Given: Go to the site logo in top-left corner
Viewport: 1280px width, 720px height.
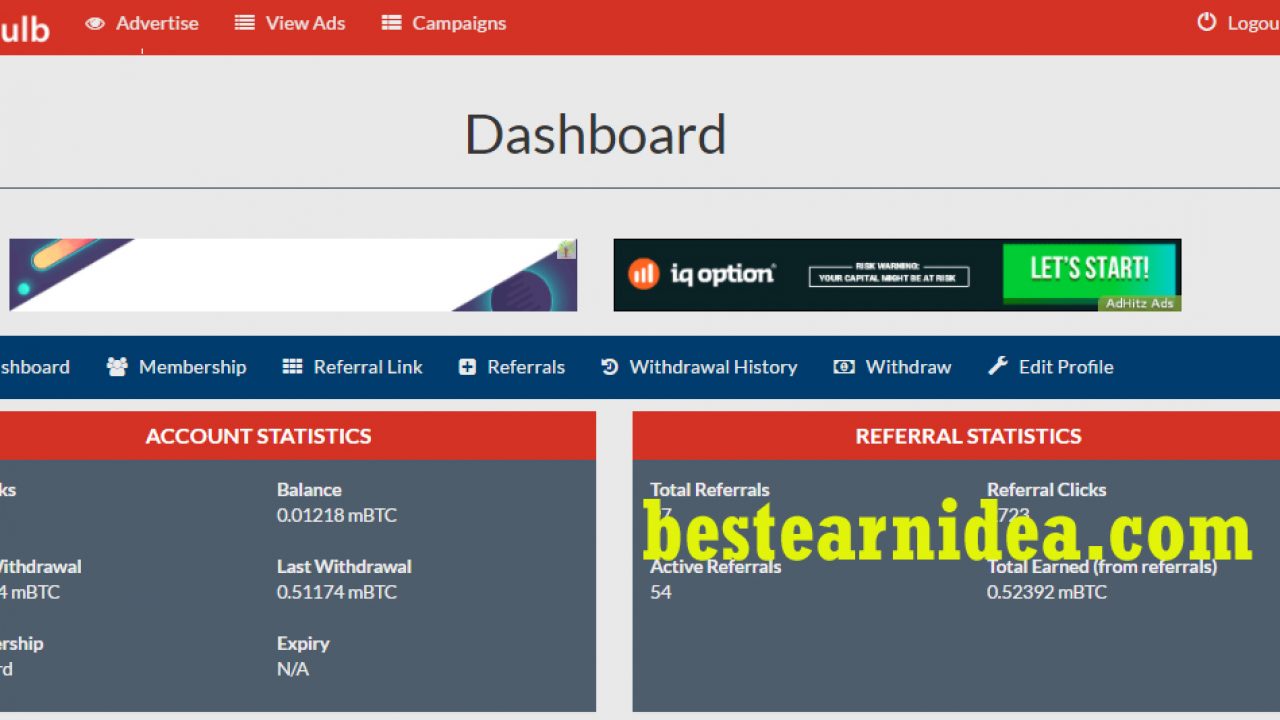Looking at the screenshot, I should [24, 28].
